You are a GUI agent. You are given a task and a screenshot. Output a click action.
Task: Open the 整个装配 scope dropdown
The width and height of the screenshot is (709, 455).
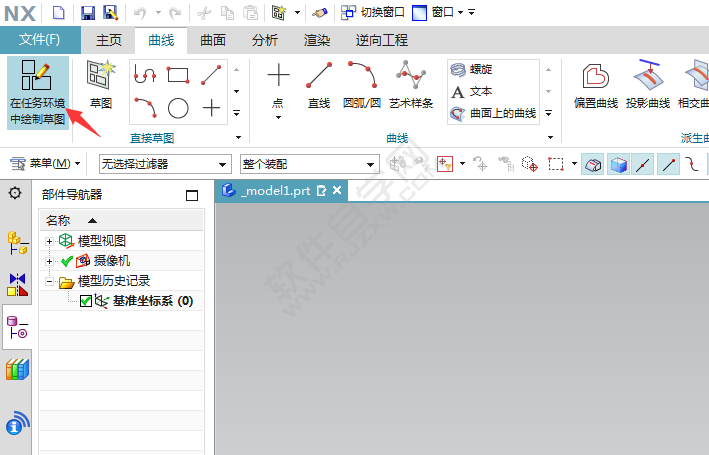click(x=309, y=164)
